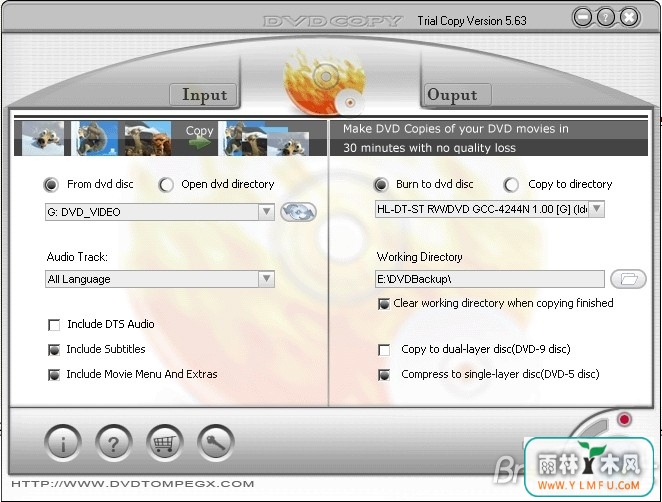
Task: Click the E:\DVDBackup\ working directory field
Action: tap(490, 279)
